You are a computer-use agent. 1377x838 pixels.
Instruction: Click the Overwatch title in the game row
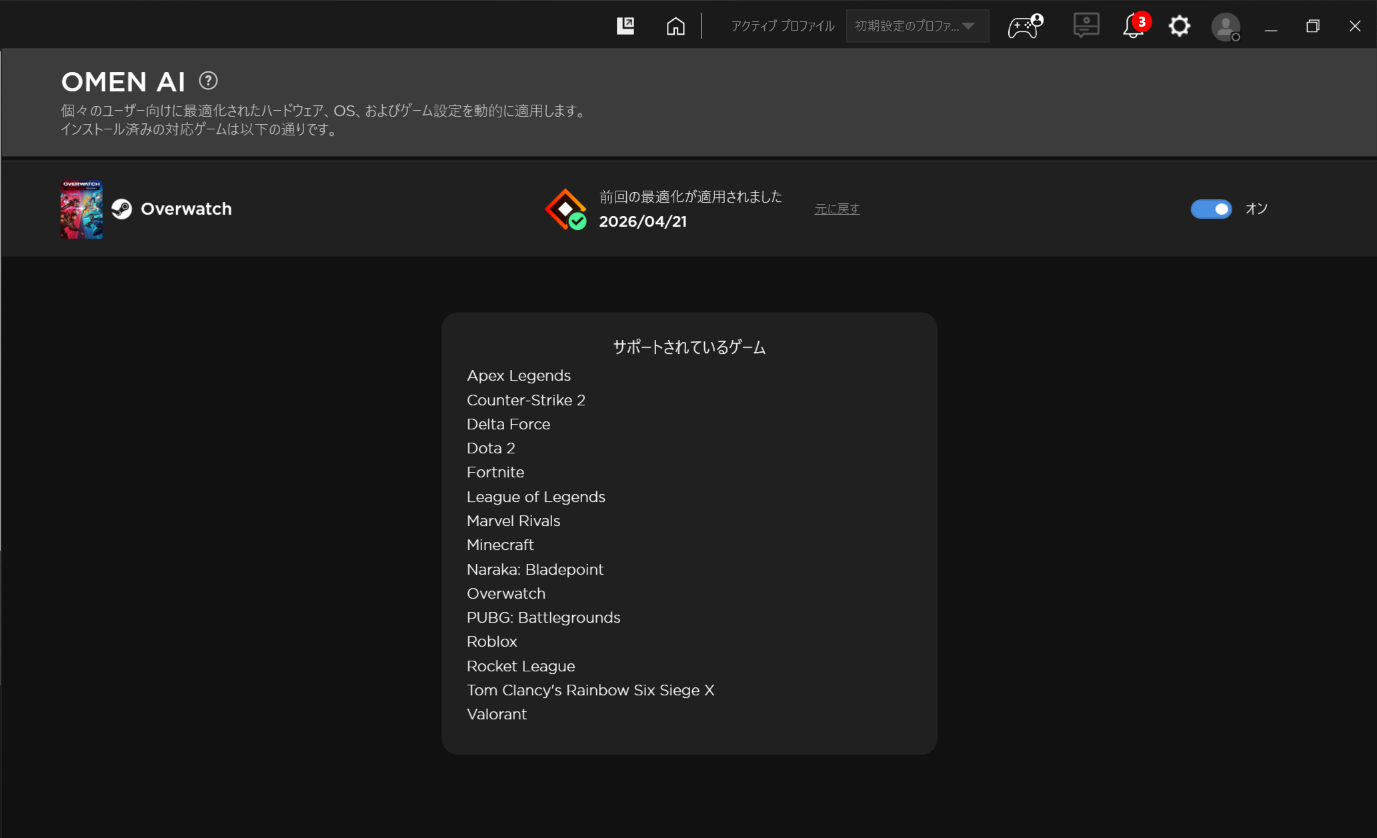(x=186, y=209)
